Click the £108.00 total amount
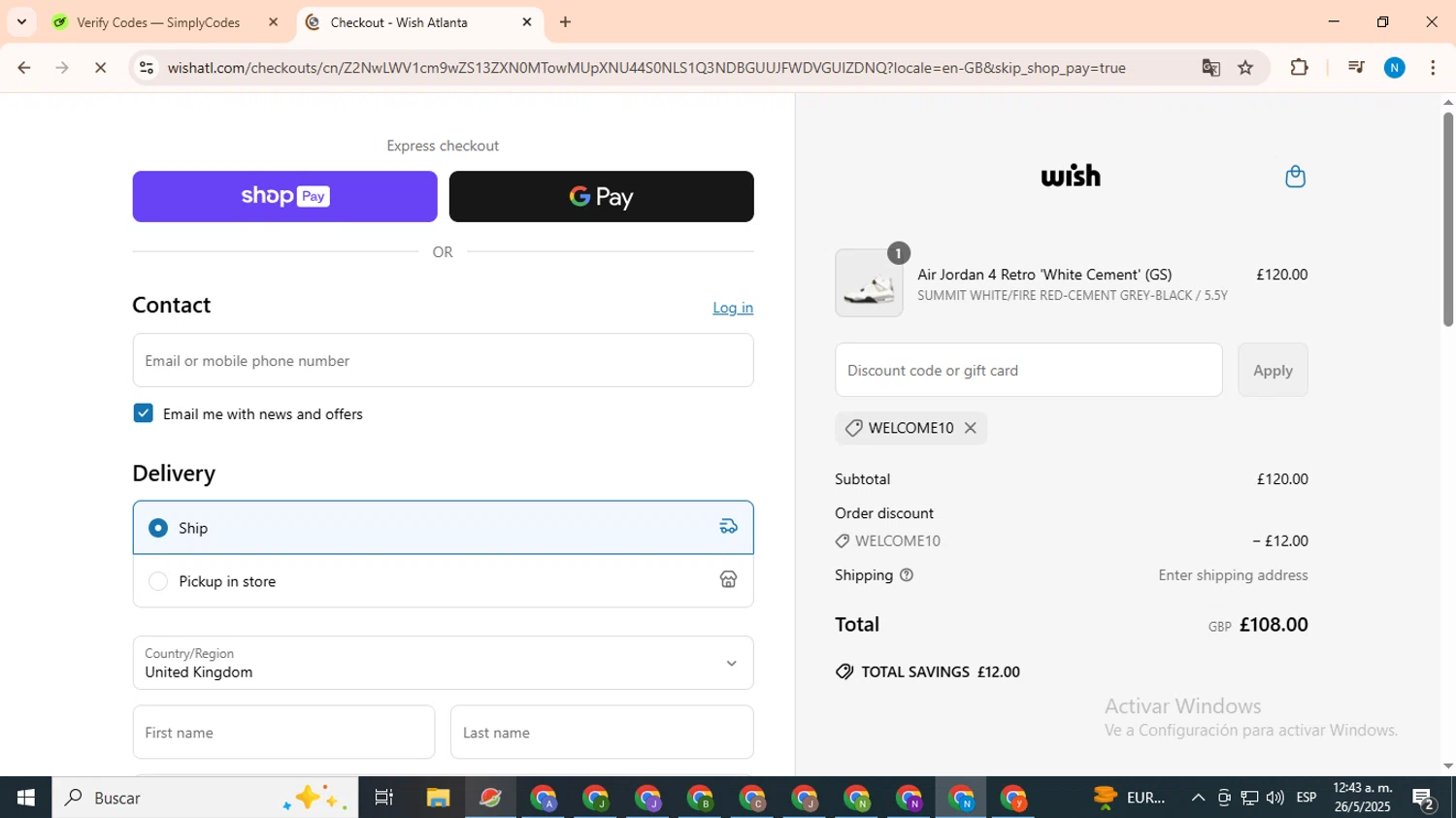The image size is (1456, 818). 1274,625
